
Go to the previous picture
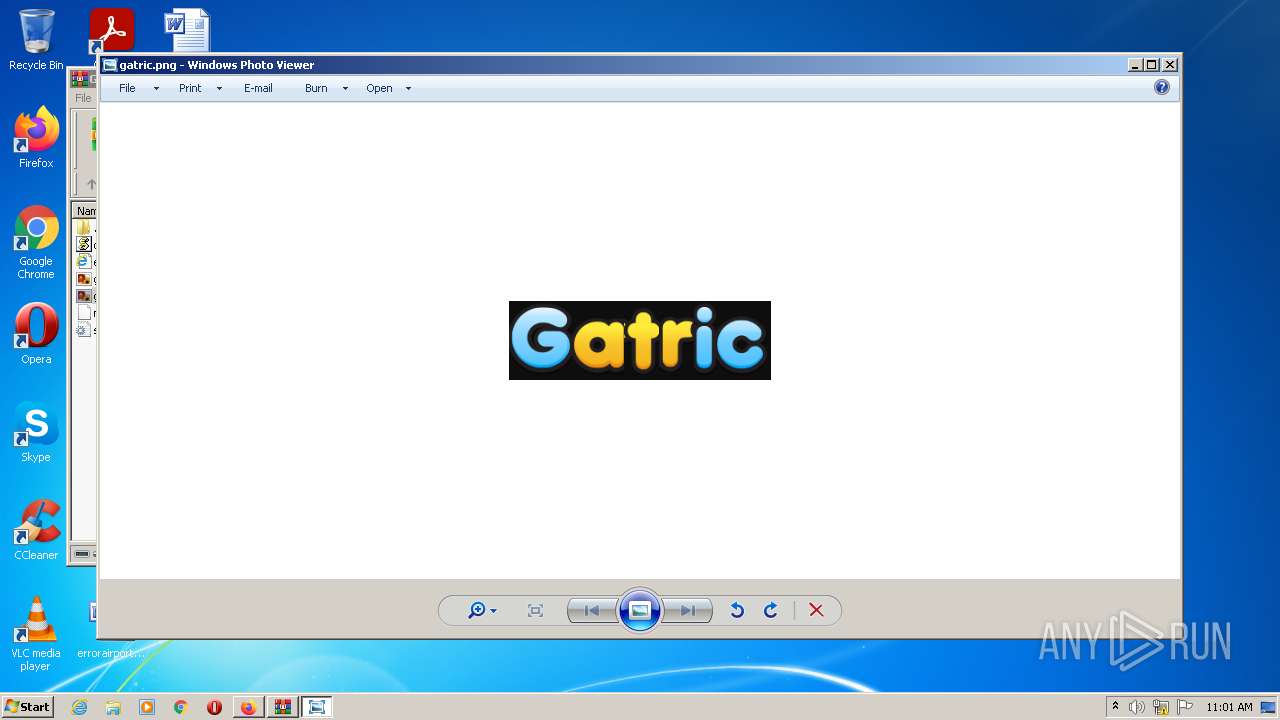(x=592, y=610)
